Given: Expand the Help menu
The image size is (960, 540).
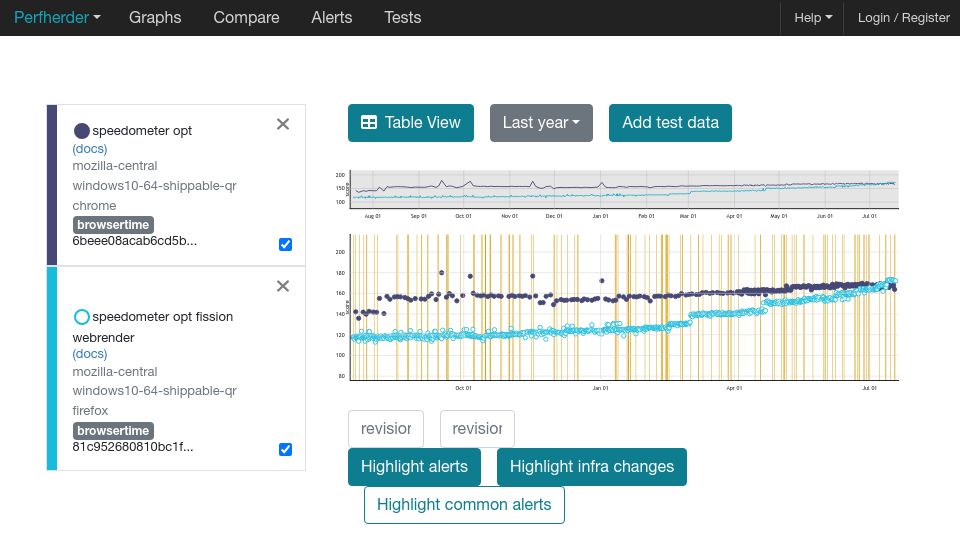Looking at the screenshot, I should pyautogui.click(x=812, y=18).
